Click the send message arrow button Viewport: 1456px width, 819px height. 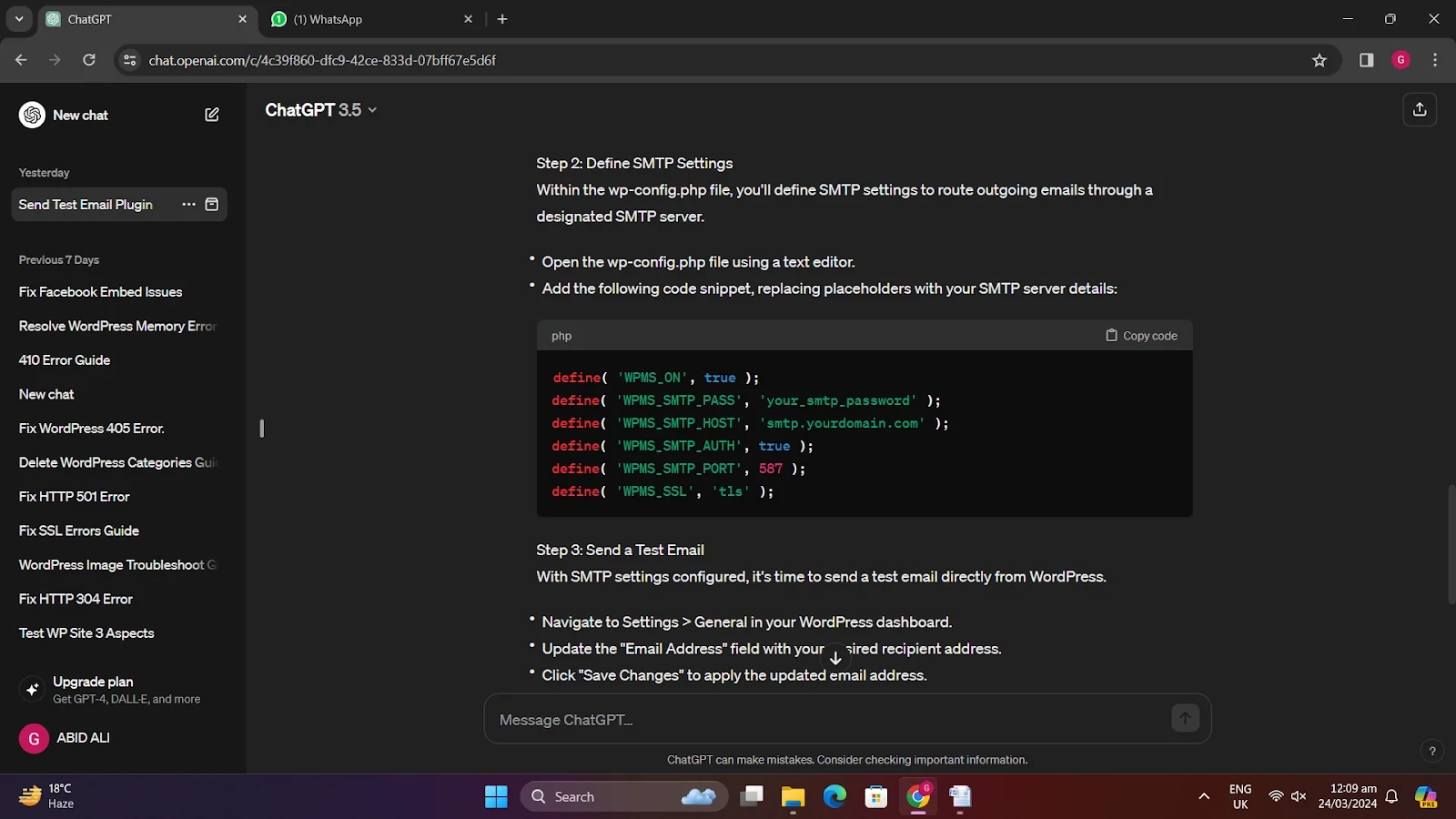(1185, 719)
